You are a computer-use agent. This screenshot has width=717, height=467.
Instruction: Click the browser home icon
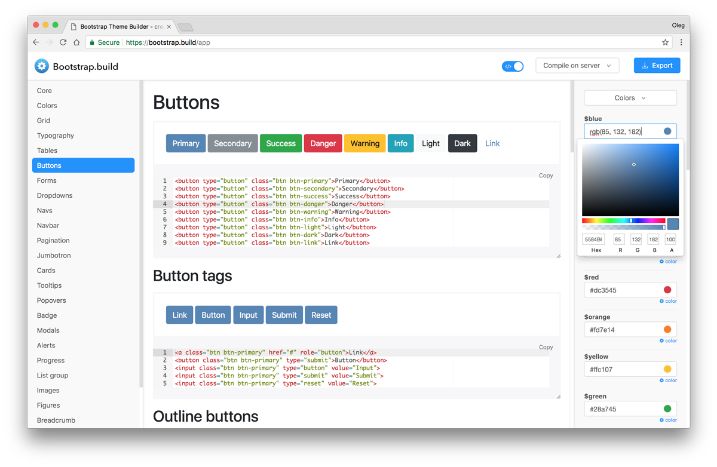click(x=77, y=42)
